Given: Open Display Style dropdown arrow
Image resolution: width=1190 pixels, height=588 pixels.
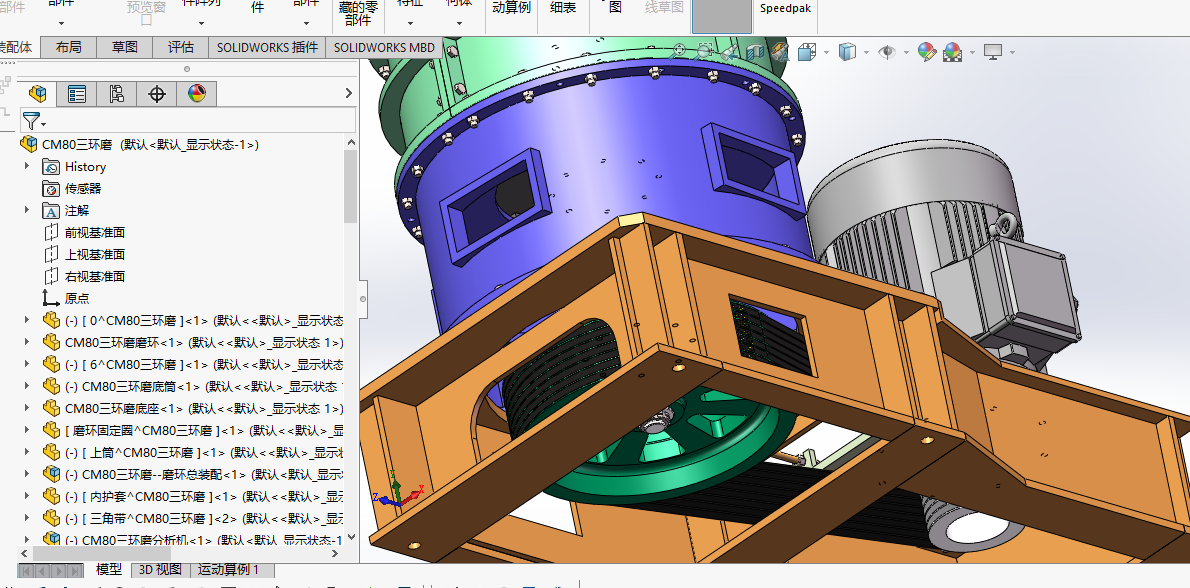Looking at the screenshot, I should [866, 52].
